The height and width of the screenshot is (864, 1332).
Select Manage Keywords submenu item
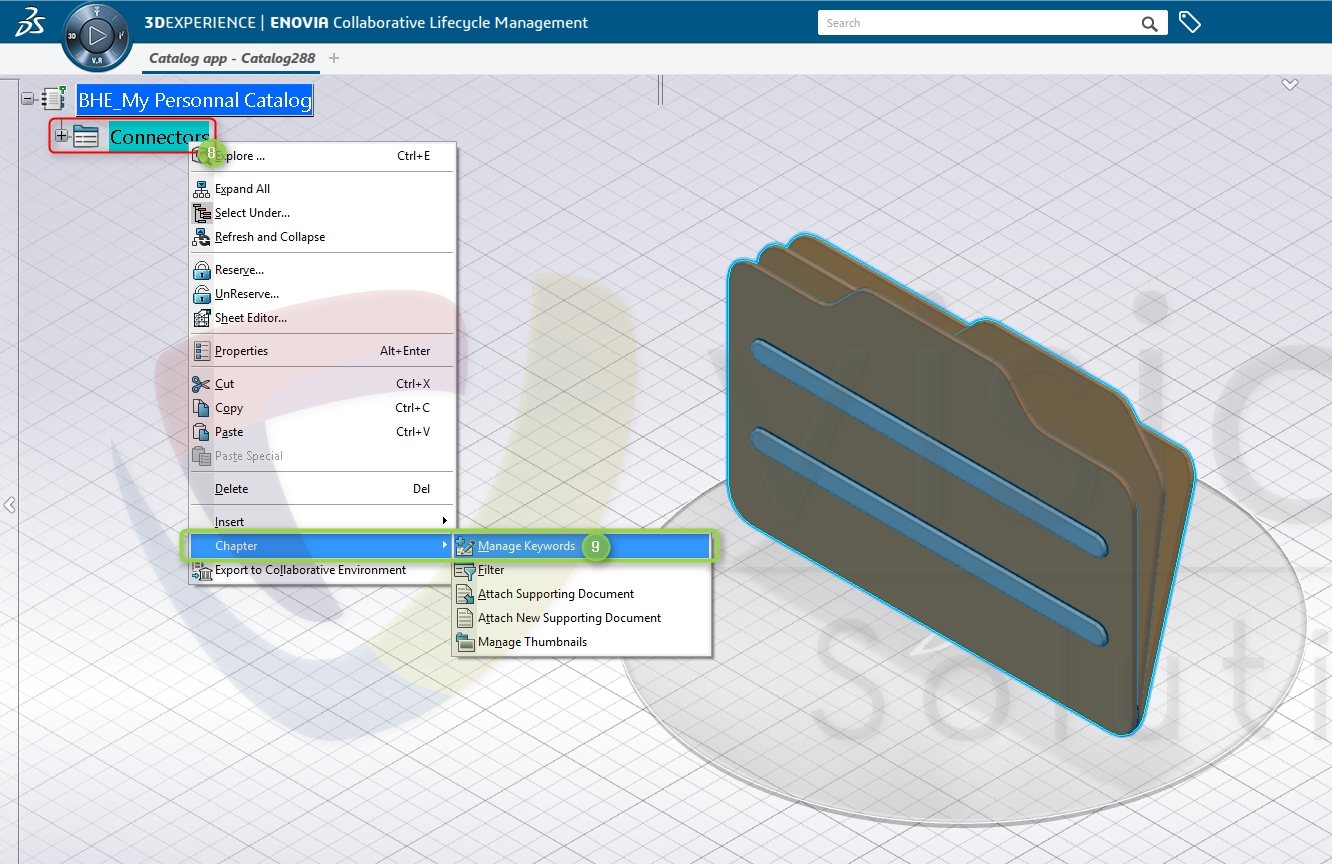tap(582, 546)
